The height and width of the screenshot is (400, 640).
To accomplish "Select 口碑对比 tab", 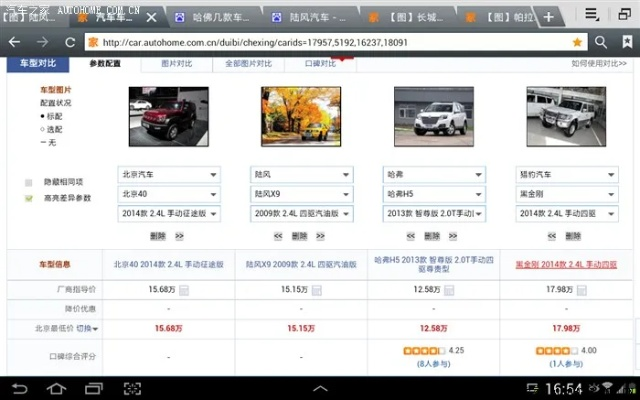I will pyautogui.click(x=320, y=64).
